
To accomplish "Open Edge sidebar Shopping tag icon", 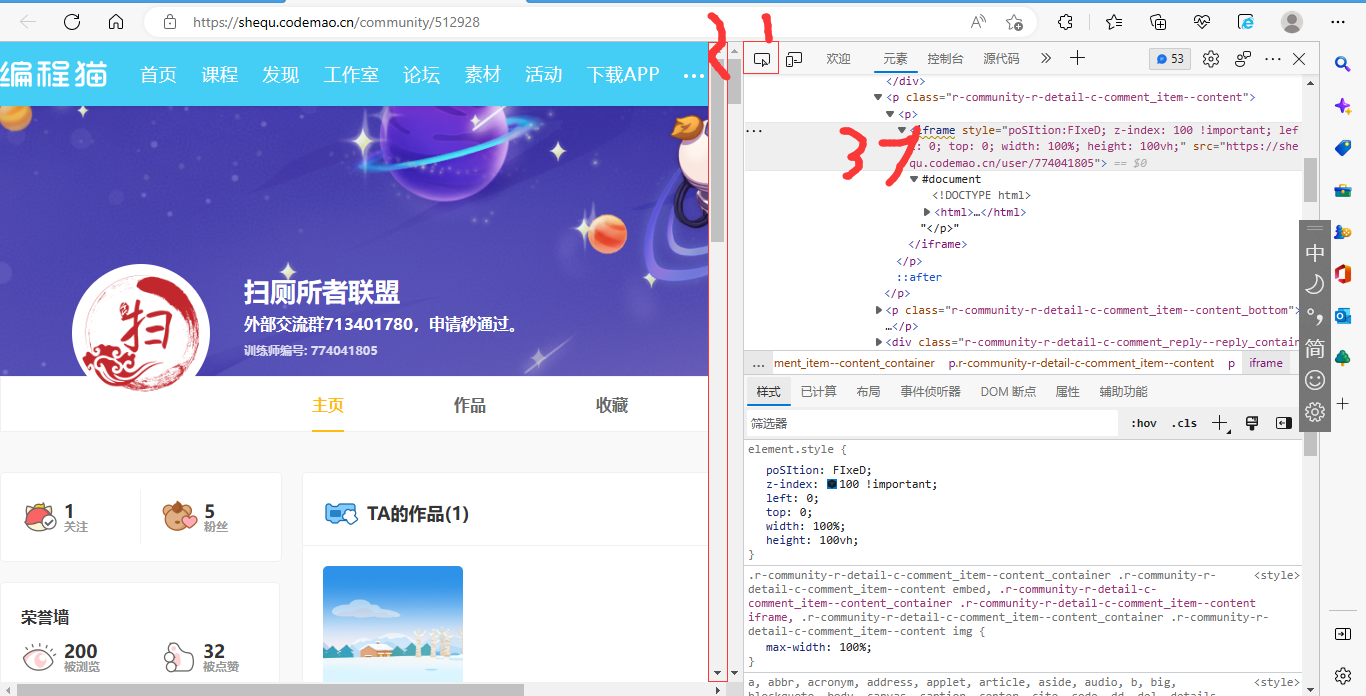I will coord(1343,147).
